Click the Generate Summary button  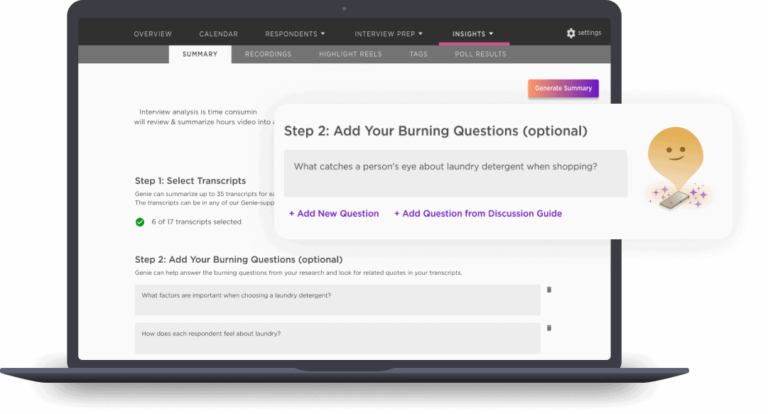pos(563,88)
